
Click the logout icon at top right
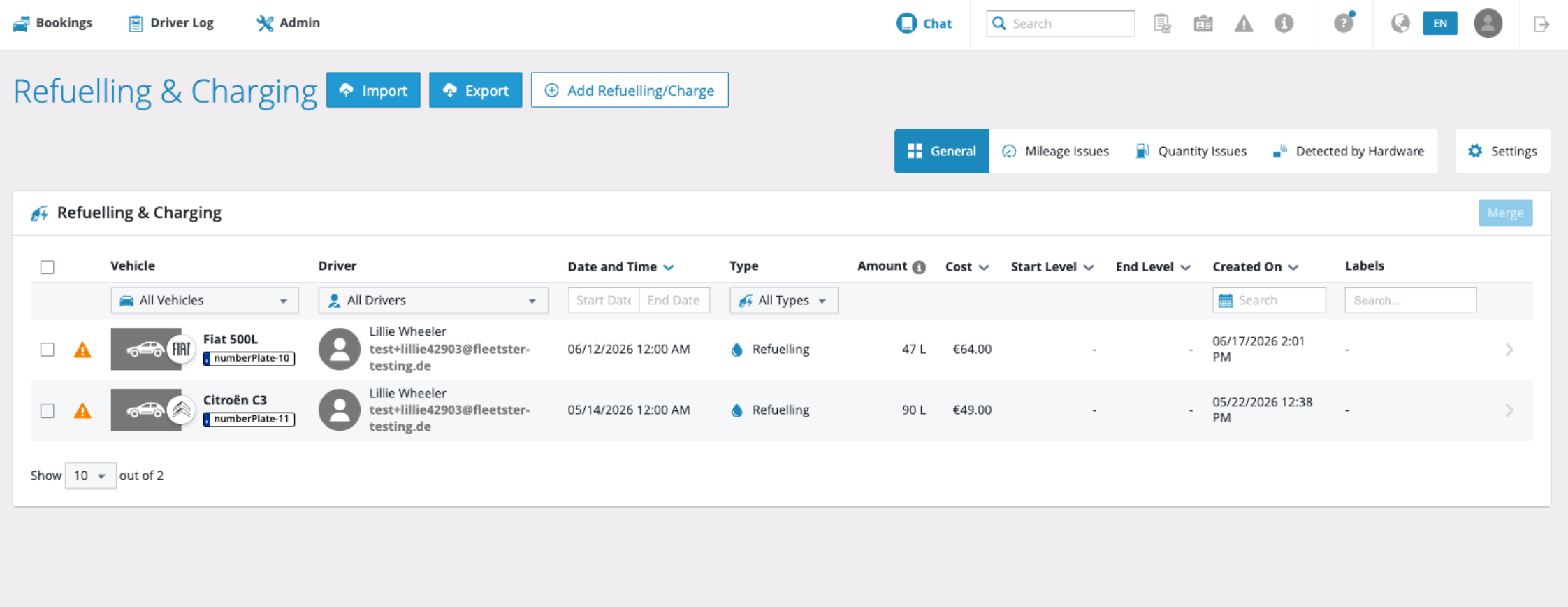1541,24
